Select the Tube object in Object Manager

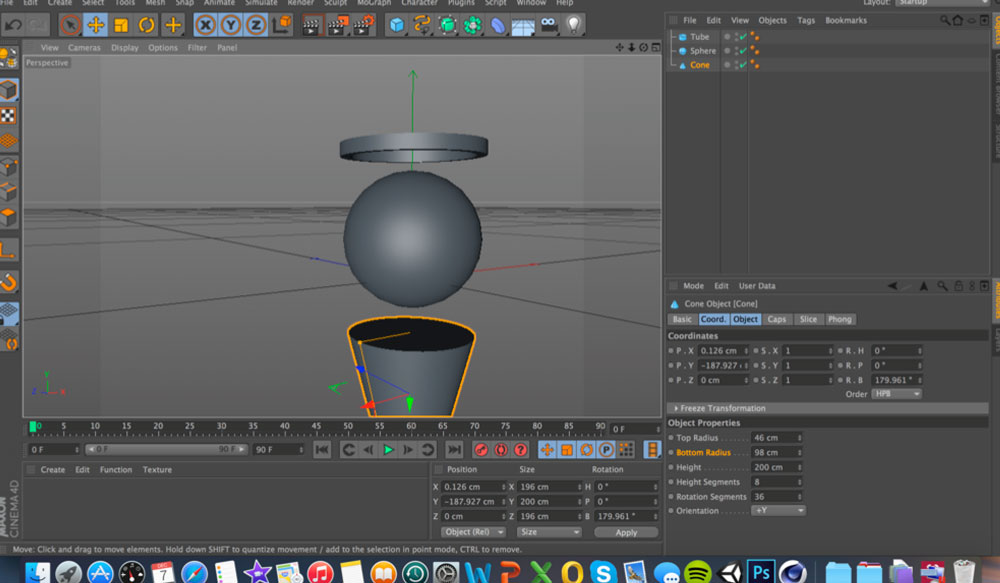(699, 37)
